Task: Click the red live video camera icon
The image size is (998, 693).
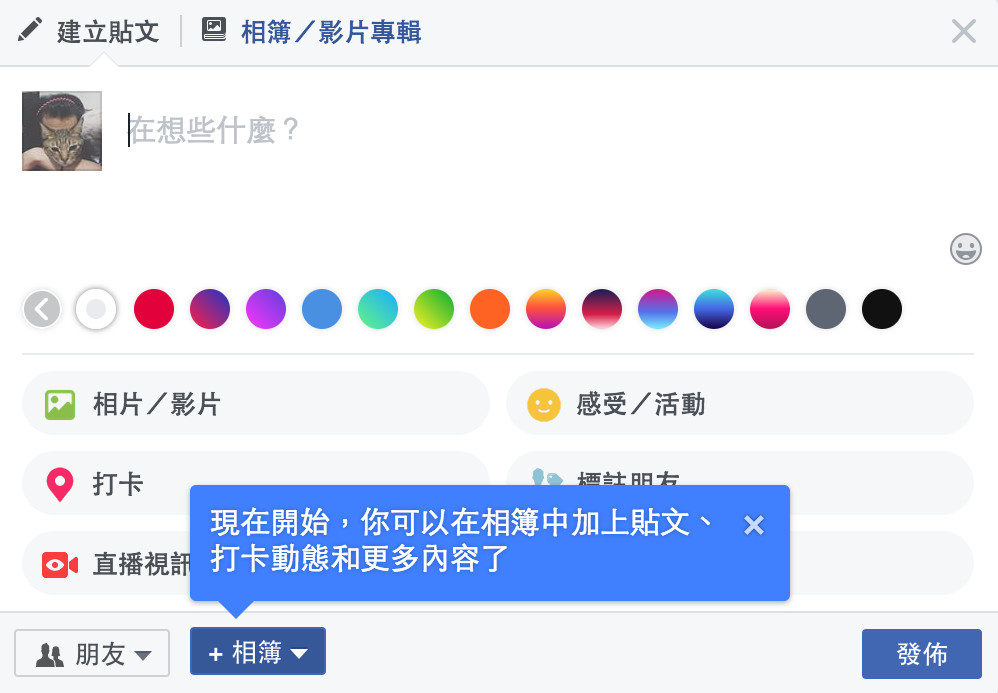Action: (60, 564)
